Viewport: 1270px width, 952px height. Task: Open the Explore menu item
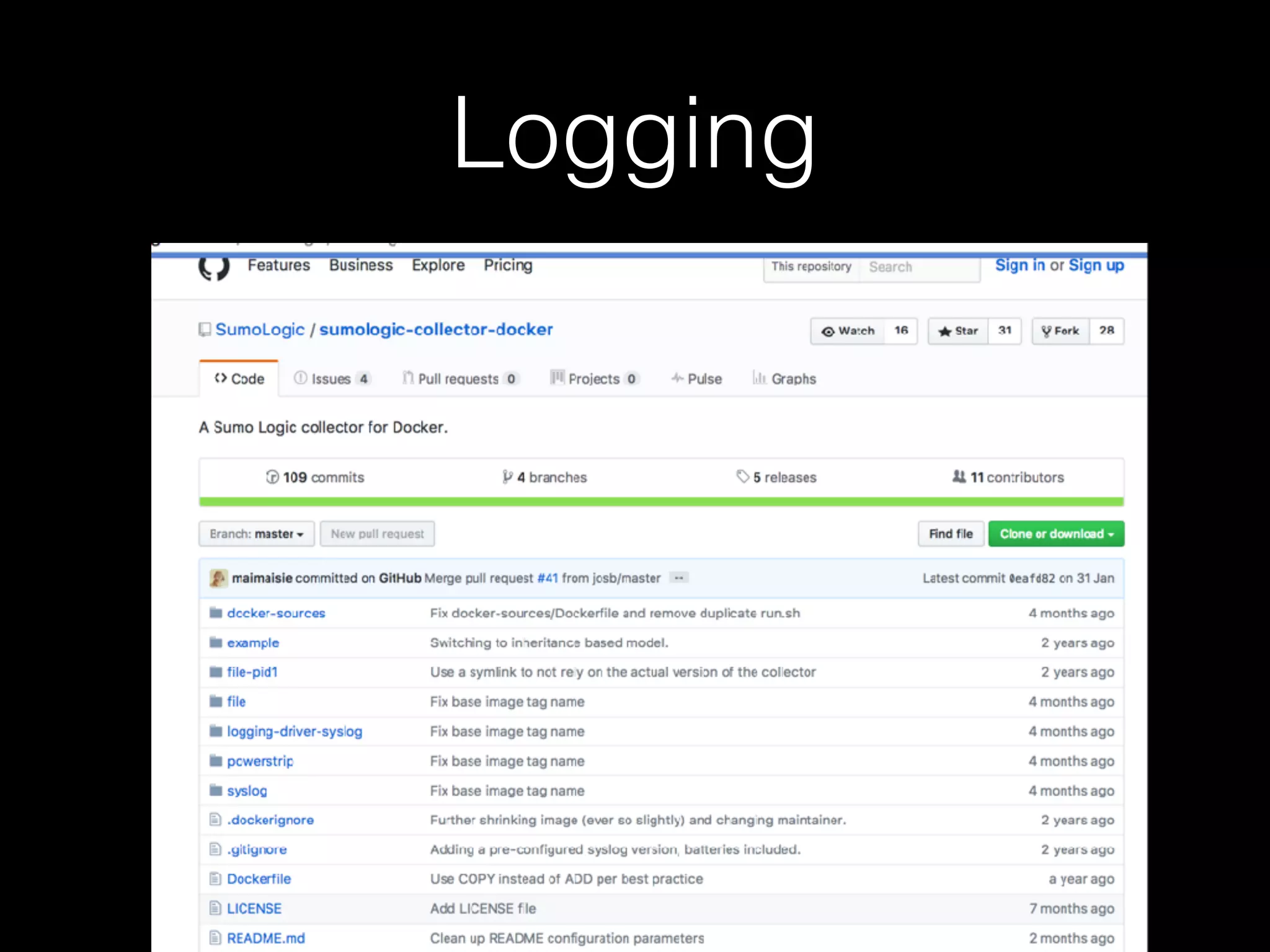(x=438, y=265)
